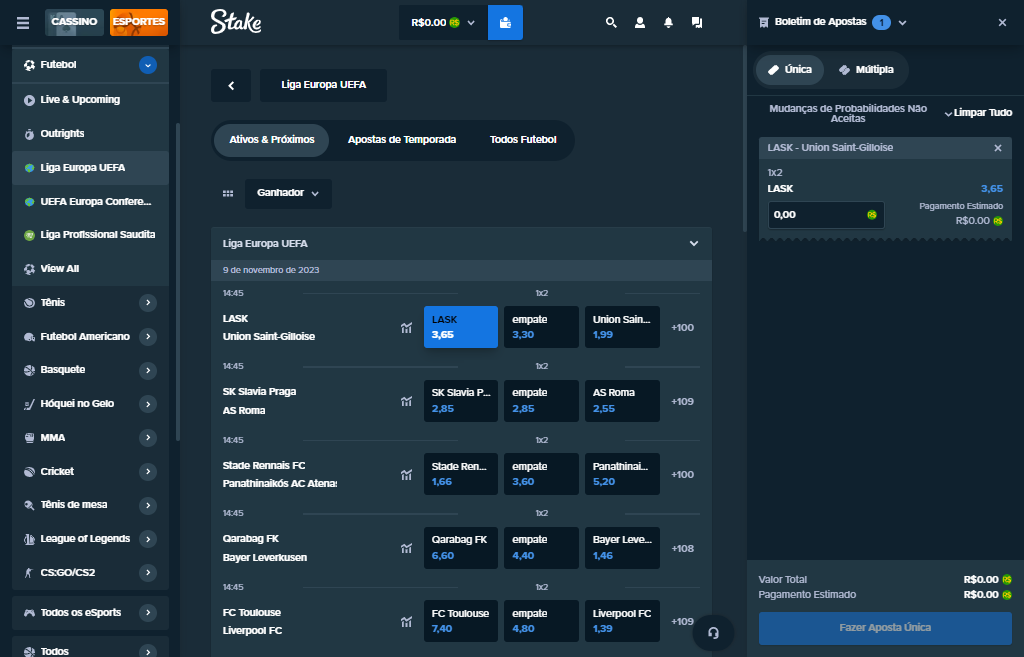Open Liga Profissional Saudita

point(91,235)
